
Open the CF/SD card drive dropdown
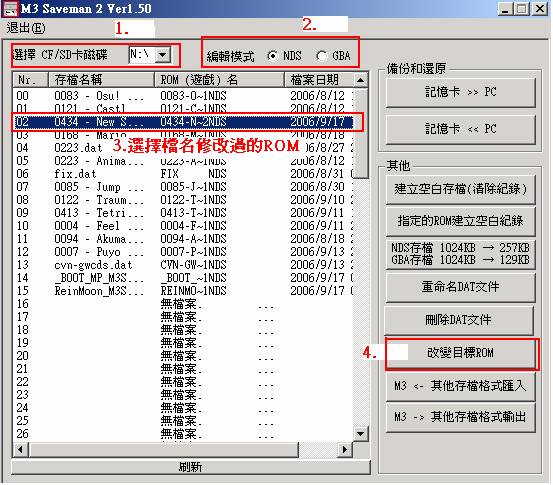163,55
